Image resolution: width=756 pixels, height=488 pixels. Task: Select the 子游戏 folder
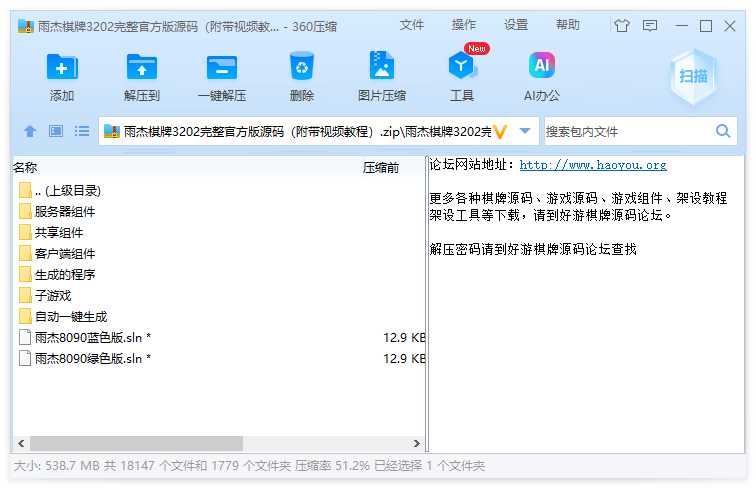coord(53,296)
